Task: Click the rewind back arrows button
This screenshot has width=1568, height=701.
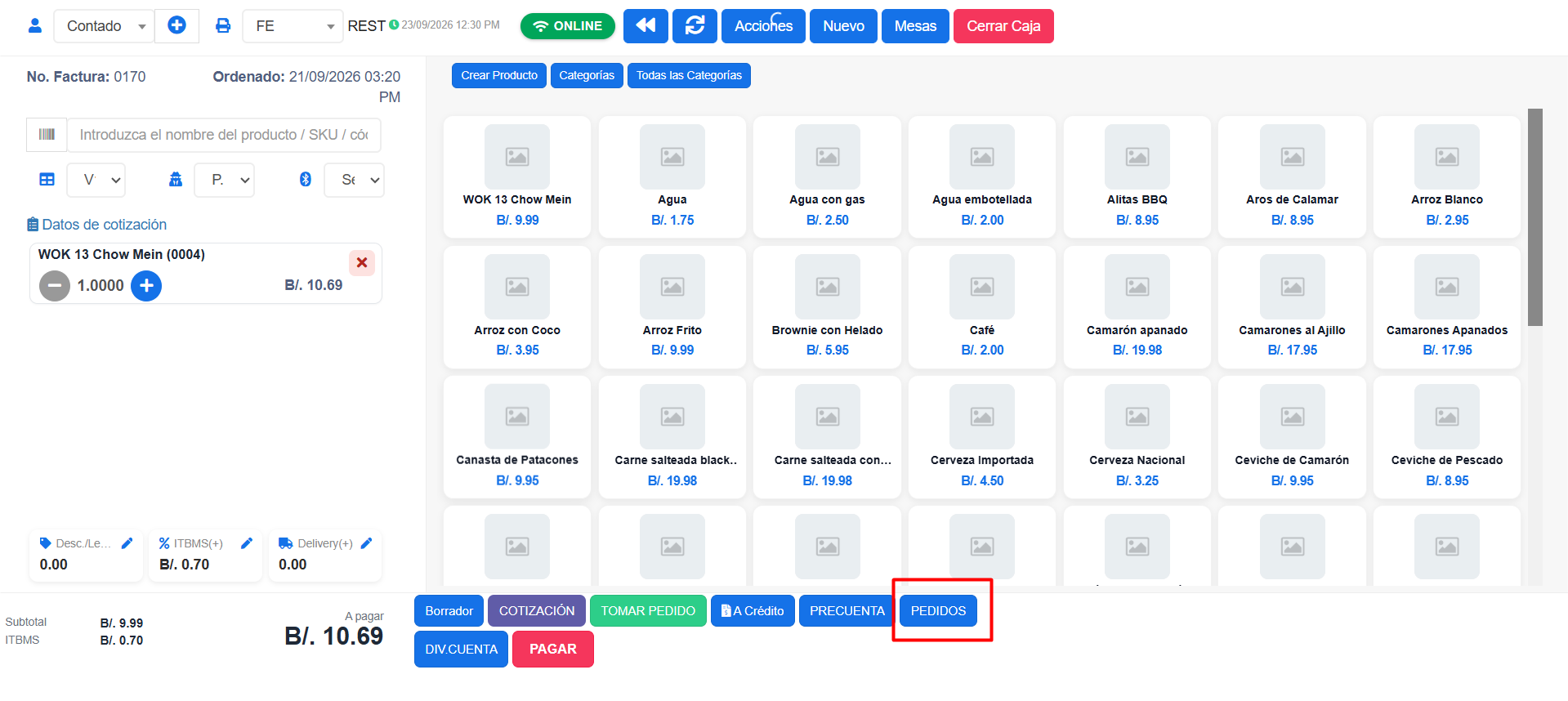Action: pos(646,25)
